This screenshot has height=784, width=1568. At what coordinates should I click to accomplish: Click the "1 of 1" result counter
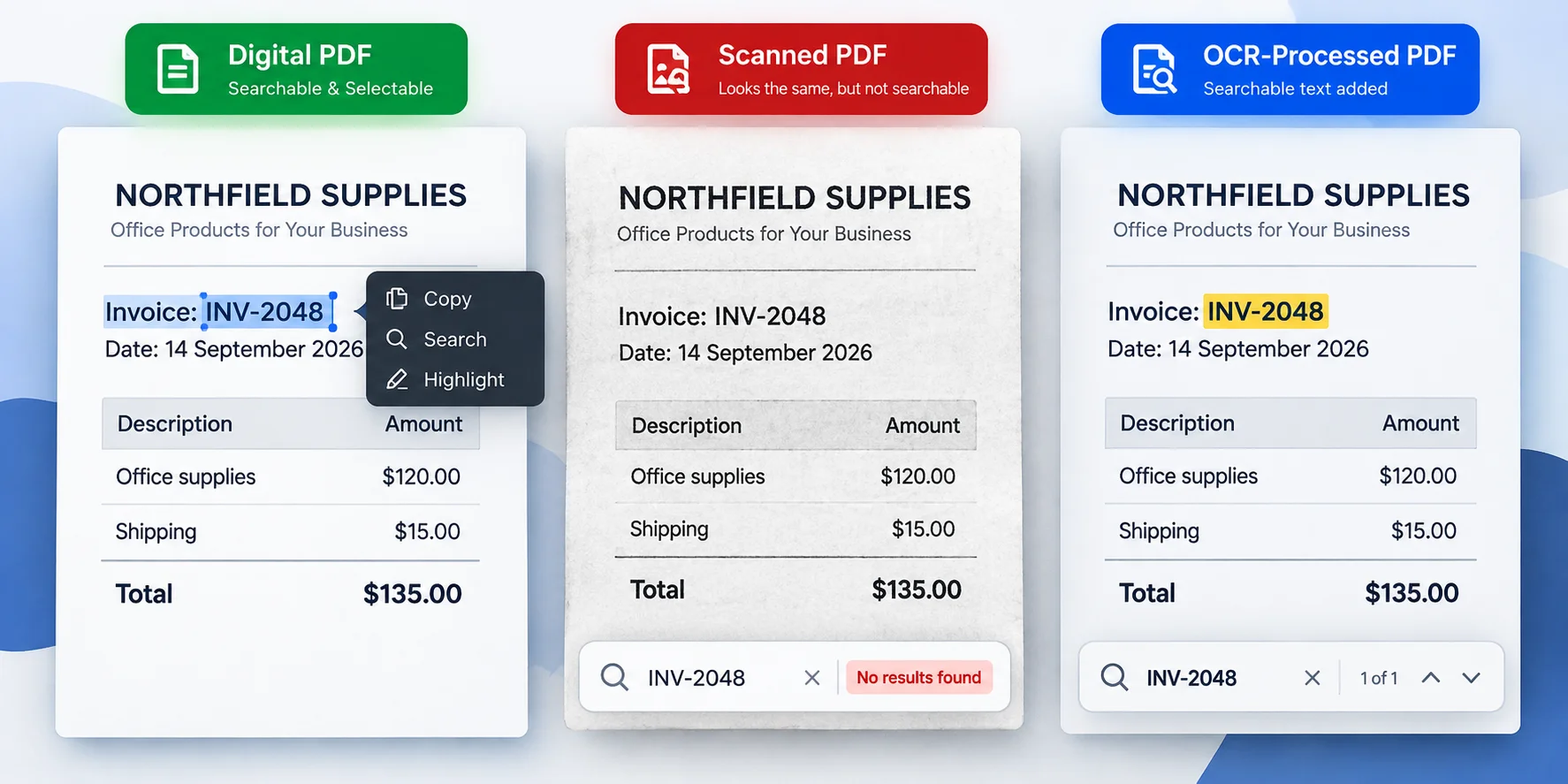pyautogui.click(x=1379, y=678)
